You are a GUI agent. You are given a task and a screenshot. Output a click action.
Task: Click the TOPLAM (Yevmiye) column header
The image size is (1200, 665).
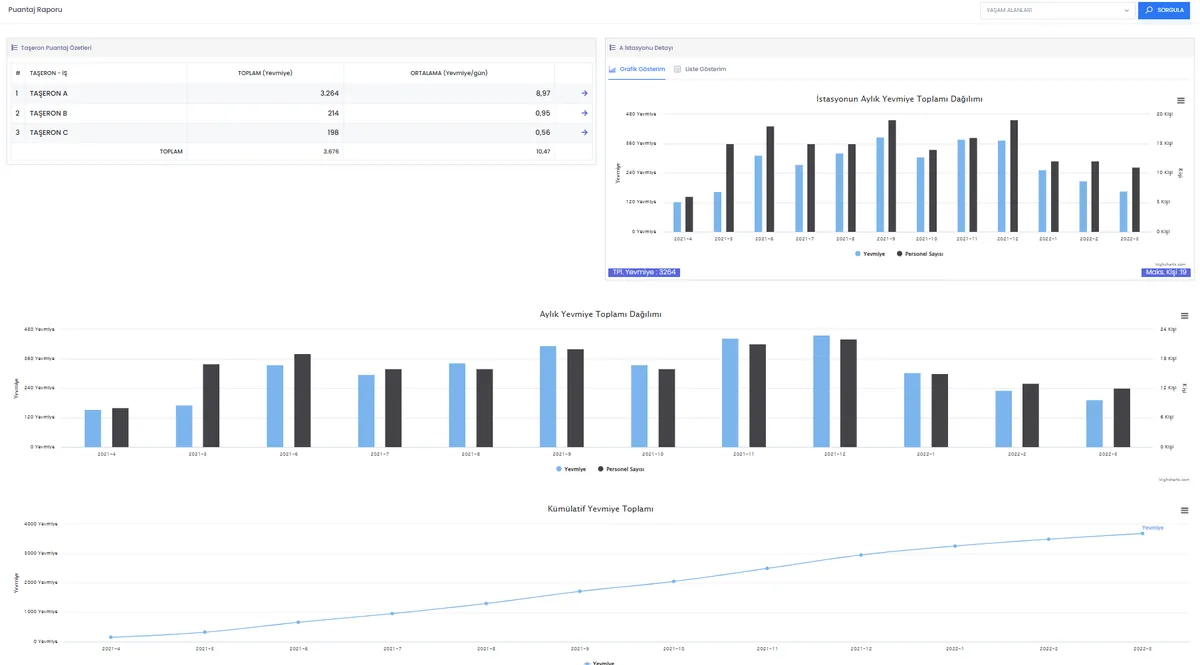click(x=265, y=73)
